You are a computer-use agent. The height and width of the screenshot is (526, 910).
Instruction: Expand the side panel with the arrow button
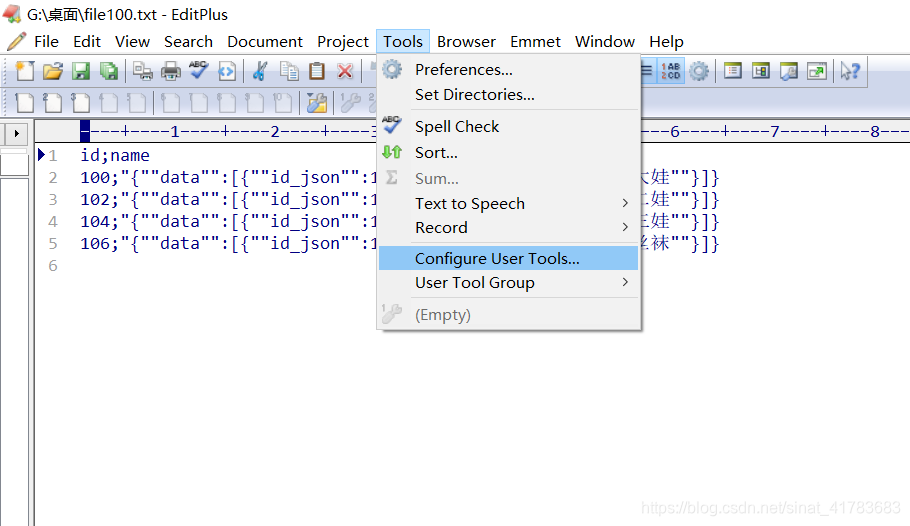pos(16,134)
